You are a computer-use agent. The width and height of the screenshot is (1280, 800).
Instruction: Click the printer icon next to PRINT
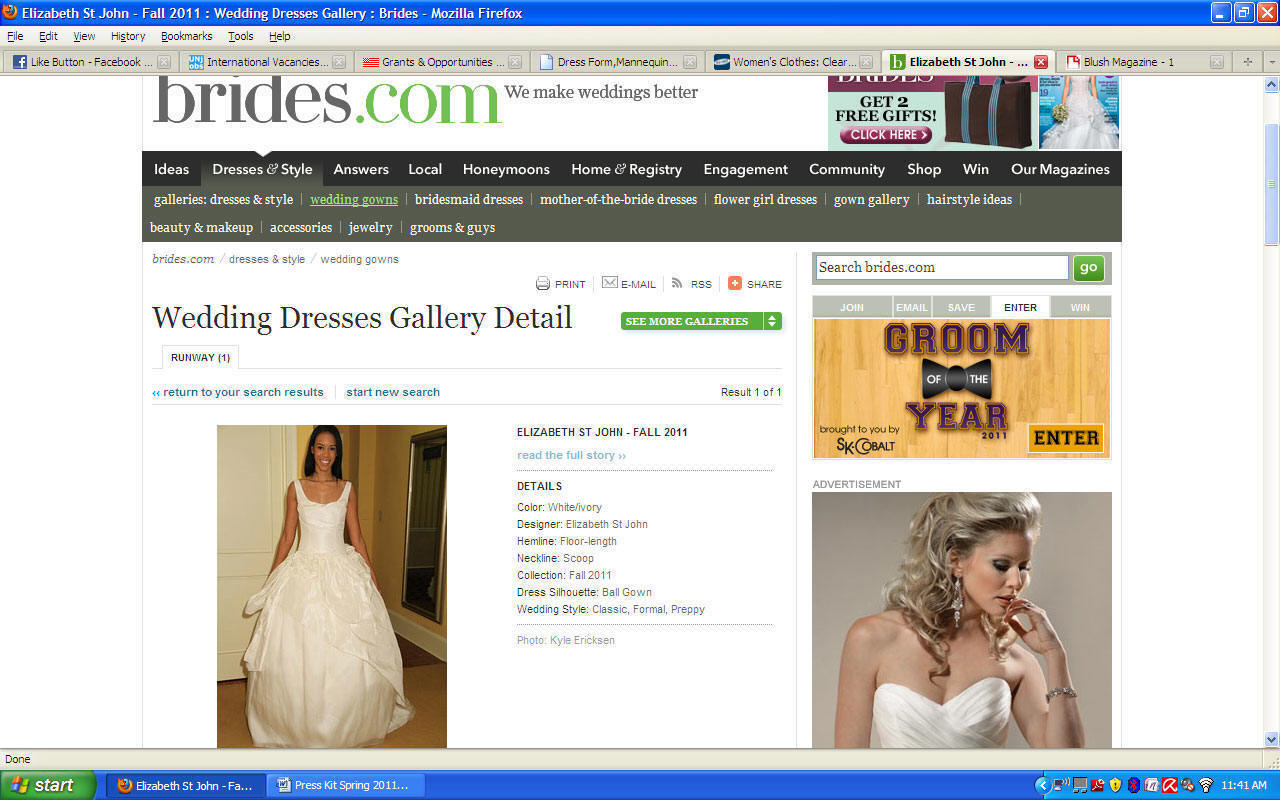(x=543, y=284)
